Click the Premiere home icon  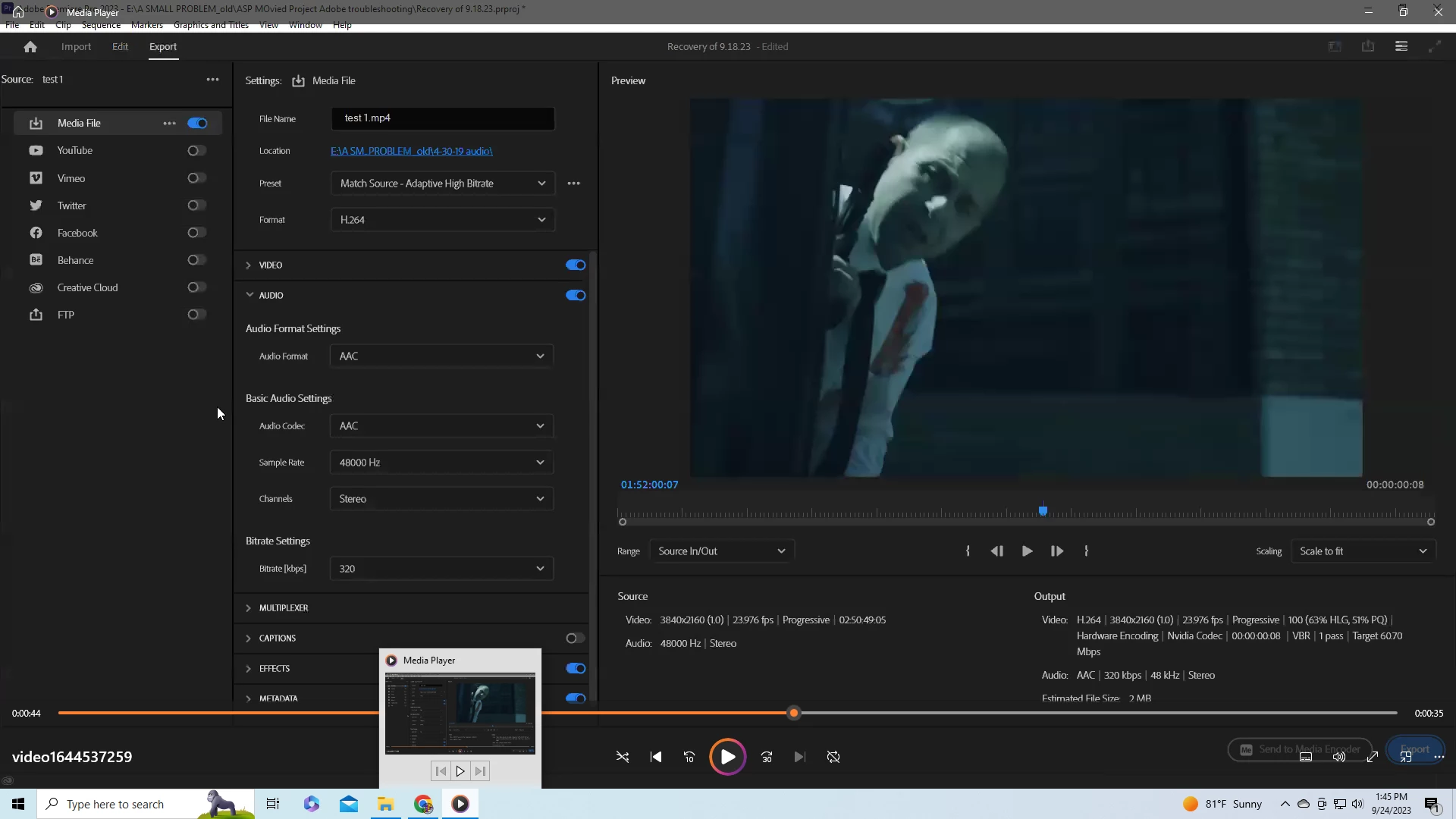point(30,47)
